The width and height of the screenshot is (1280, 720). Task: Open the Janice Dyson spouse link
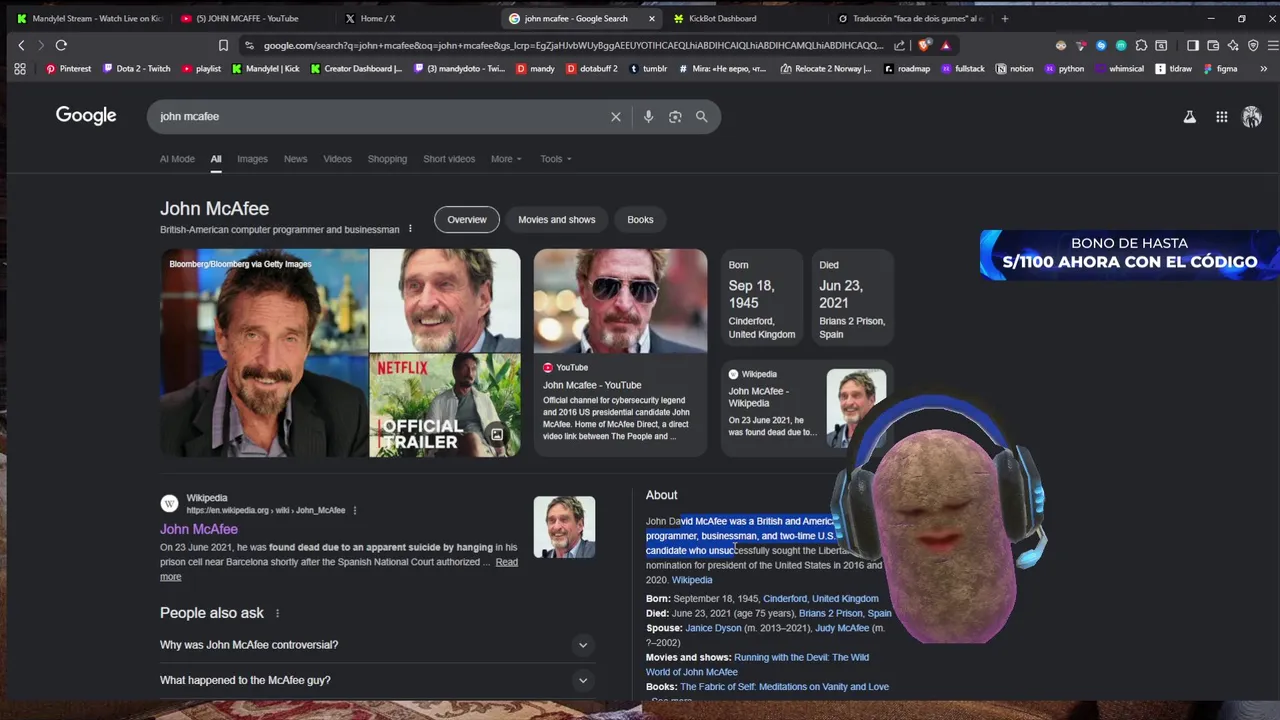[713, 628]
